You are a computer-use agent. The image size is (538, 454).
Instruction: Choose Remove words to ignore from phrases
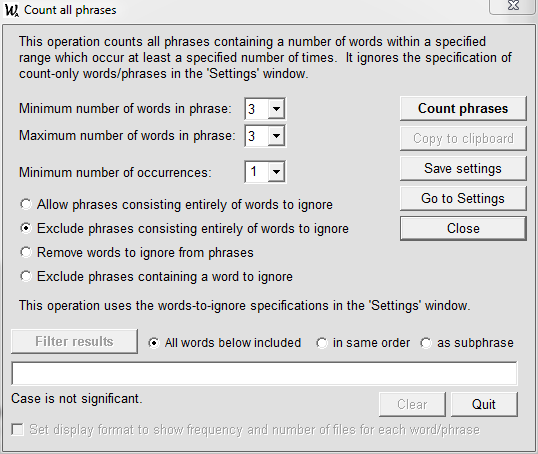(26, 252)
